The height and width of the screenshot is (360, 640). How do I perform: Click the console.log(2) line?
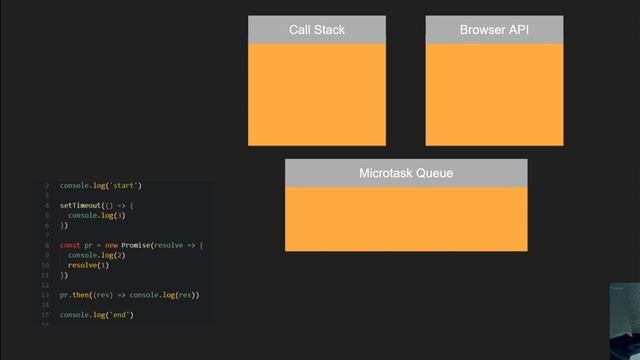(x=97, y=256)
